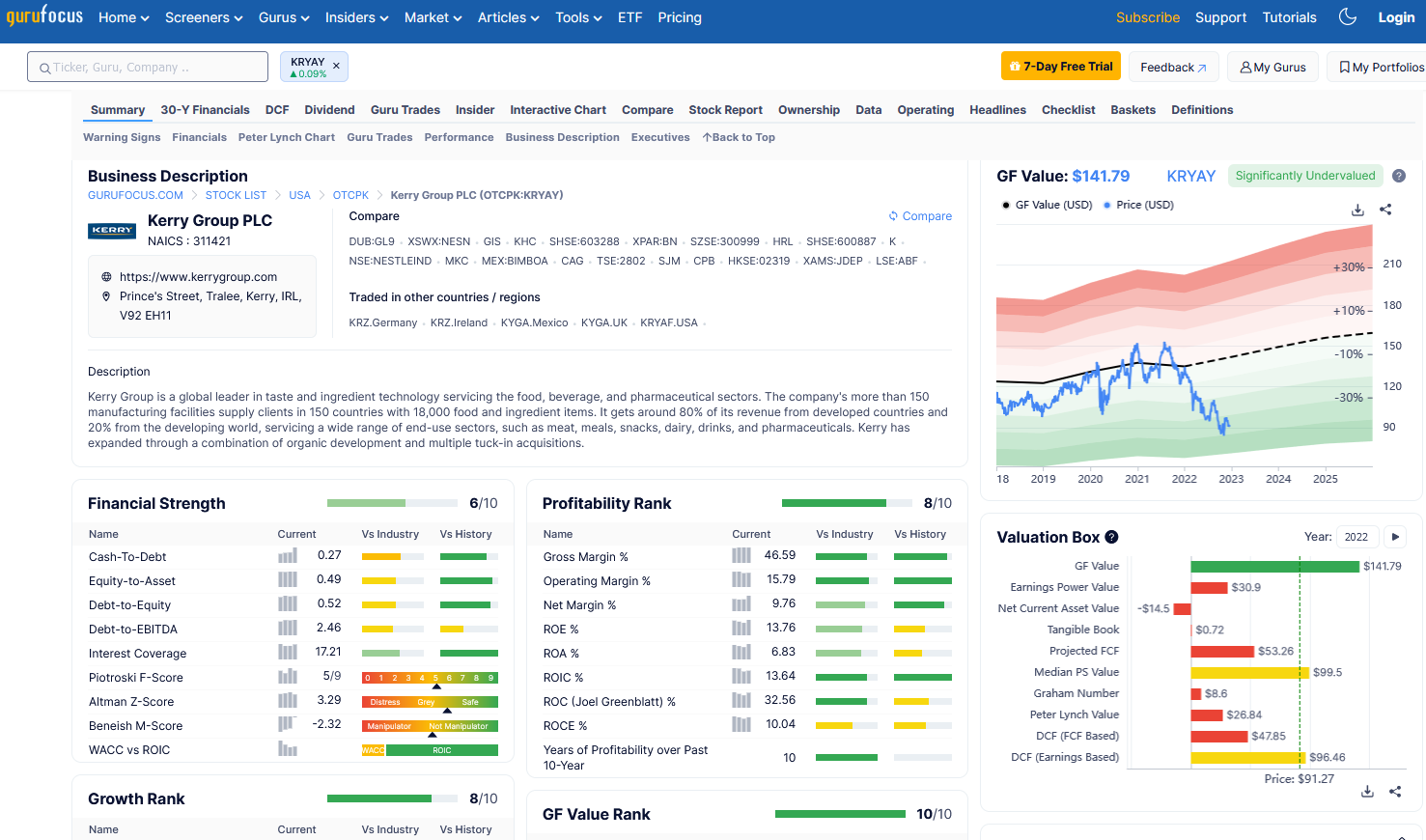The image size is (1426, 840).
Task: Open WACC vs ROIC mini trend chart icon
Action: point(288,749)
